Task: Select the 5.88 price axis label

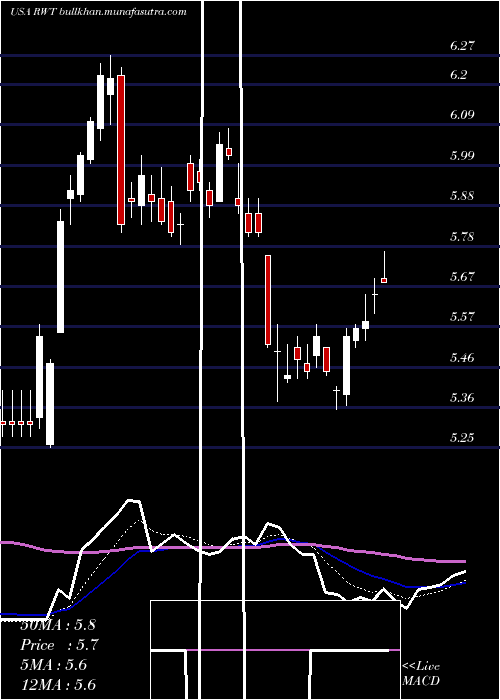Action: click(x=462, y=196)
